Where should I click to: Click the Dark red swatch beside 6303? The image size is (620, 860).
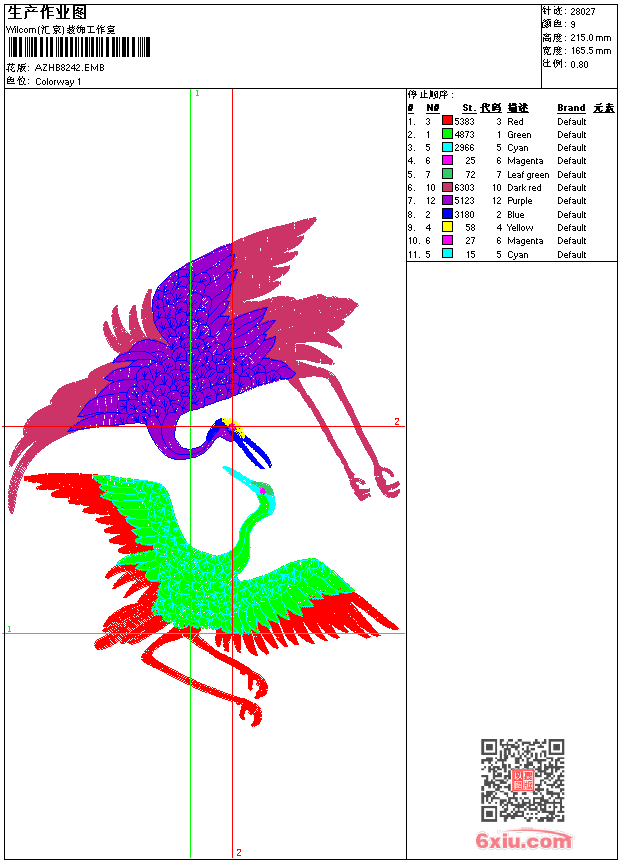click(x=447, y=187)
